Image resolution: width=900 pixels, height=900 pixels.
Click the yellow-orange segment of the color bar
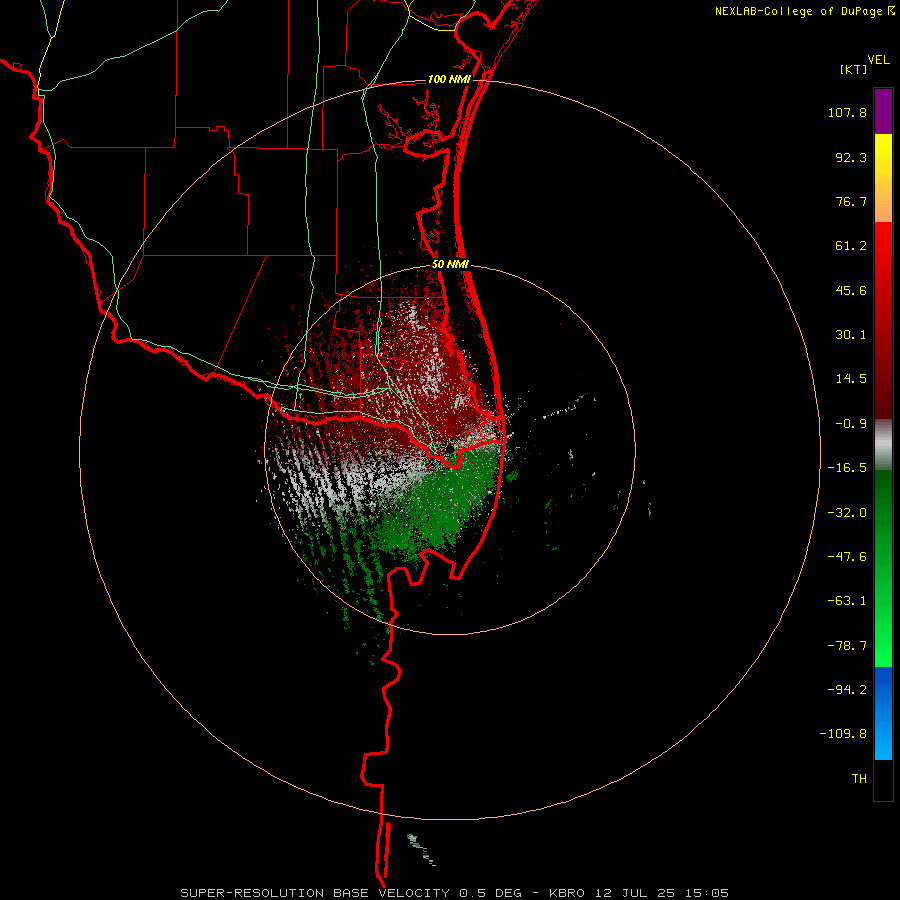[883, 178]
